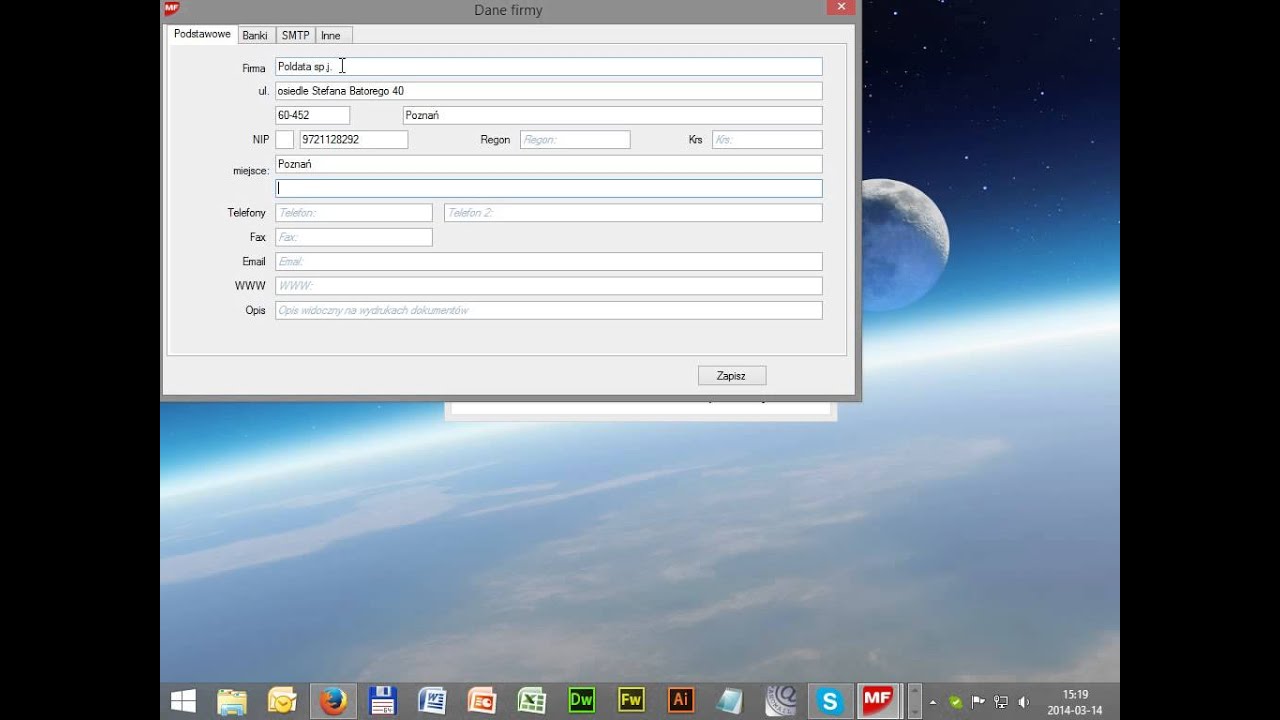This screenshot has height=720, width=1280.
Task: Launch Excel from the taskbar
Action: click(532, 701)
